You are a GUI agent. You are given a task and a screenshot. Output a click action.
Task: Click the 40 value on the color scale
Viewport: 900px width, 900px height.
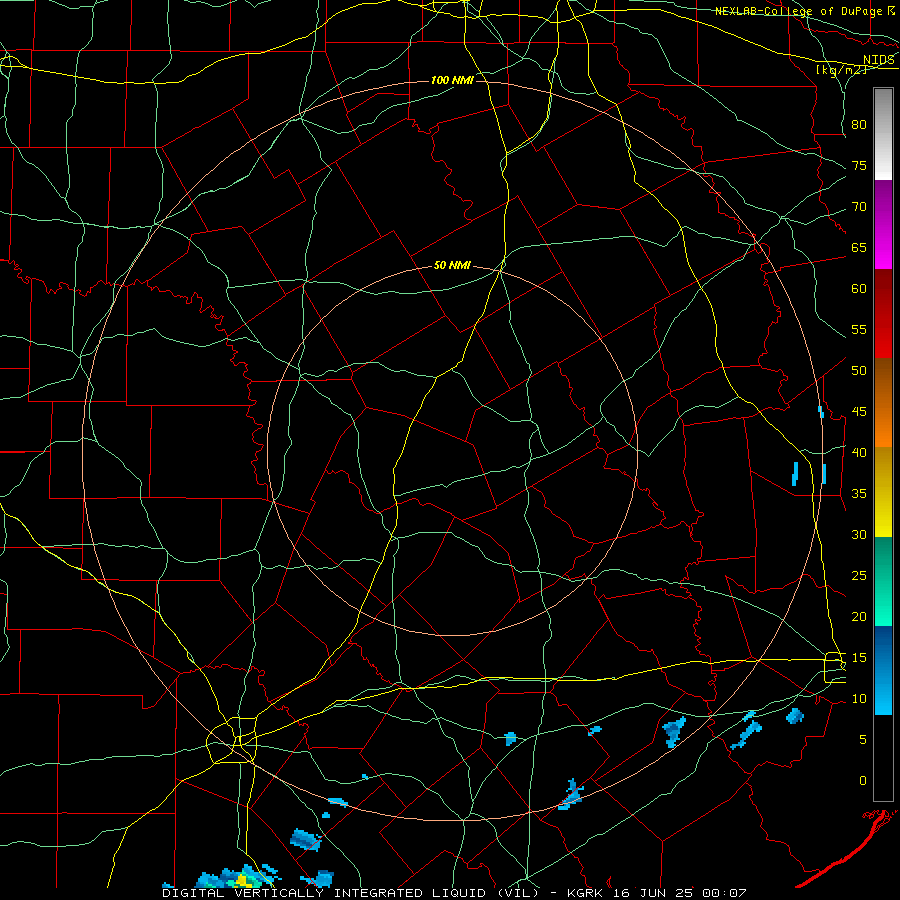click(x=859, y=453)
